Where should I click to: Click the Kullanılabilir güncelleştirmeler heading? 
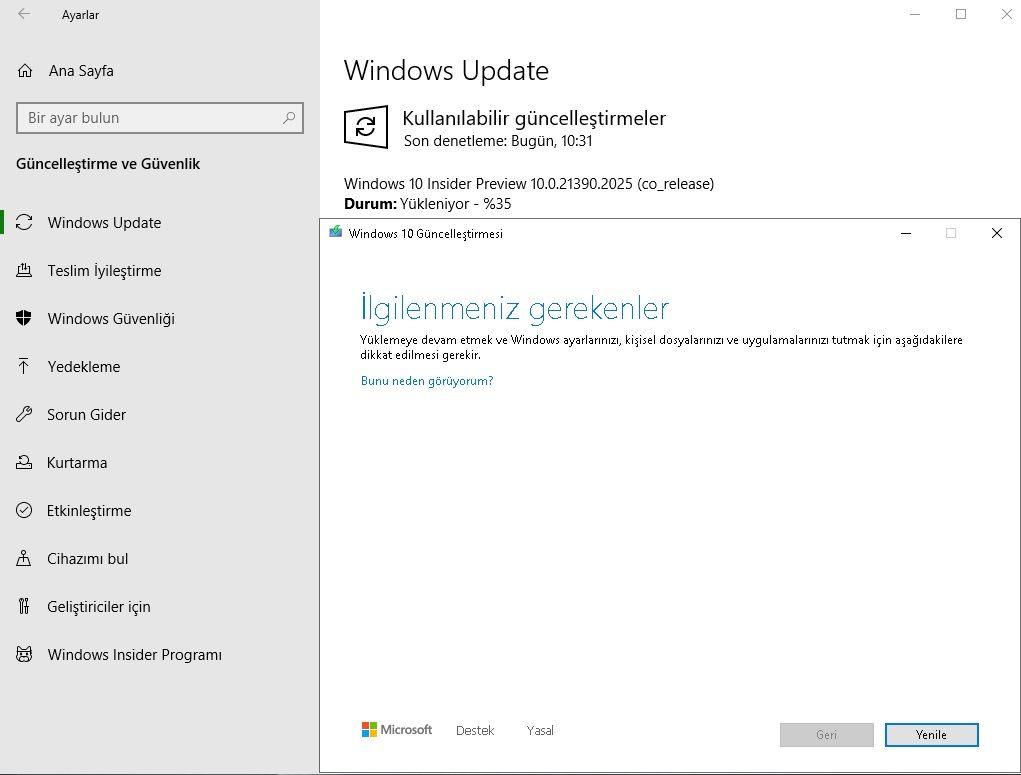click(534, 118)
